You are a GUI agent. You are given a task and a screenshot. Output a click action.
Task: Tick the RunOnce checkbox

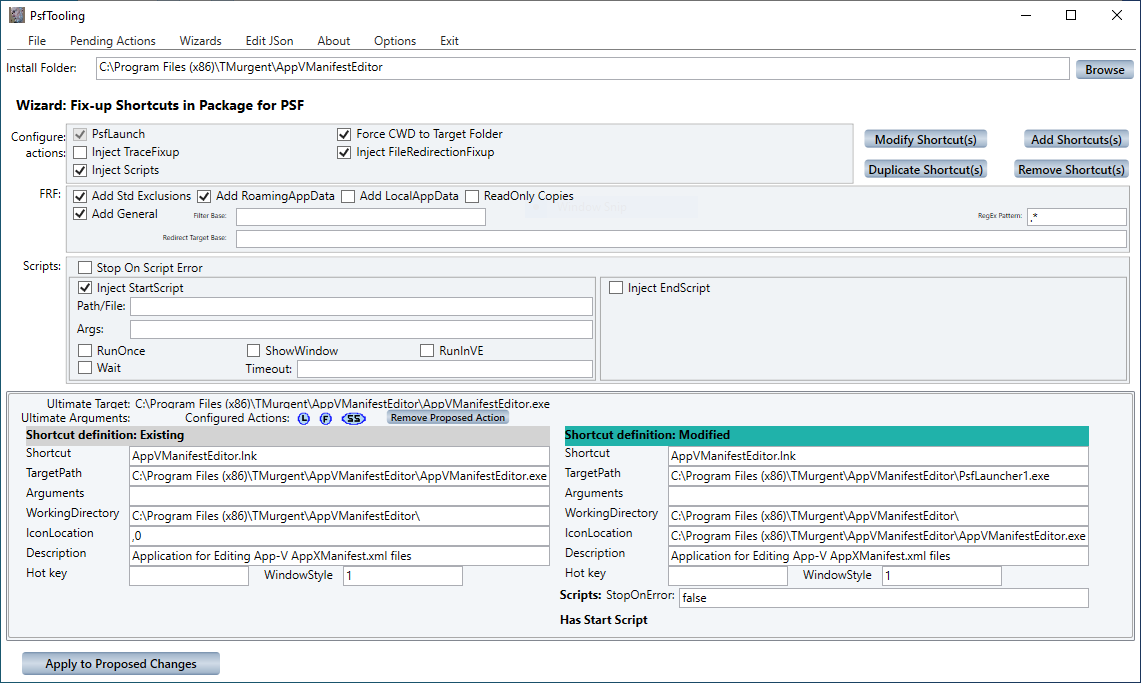tap(85, 351)
